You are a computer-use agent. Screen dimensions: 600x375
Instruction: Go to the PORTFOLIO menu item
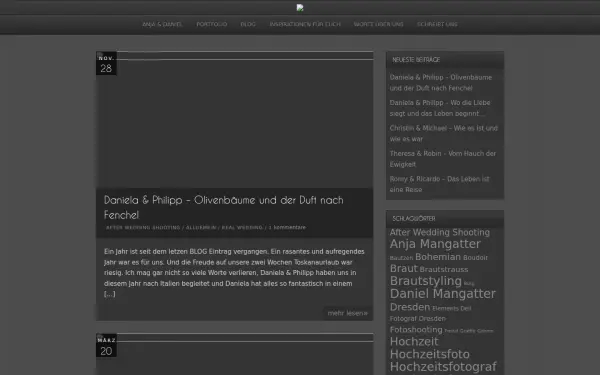click(x=212, y=24)
